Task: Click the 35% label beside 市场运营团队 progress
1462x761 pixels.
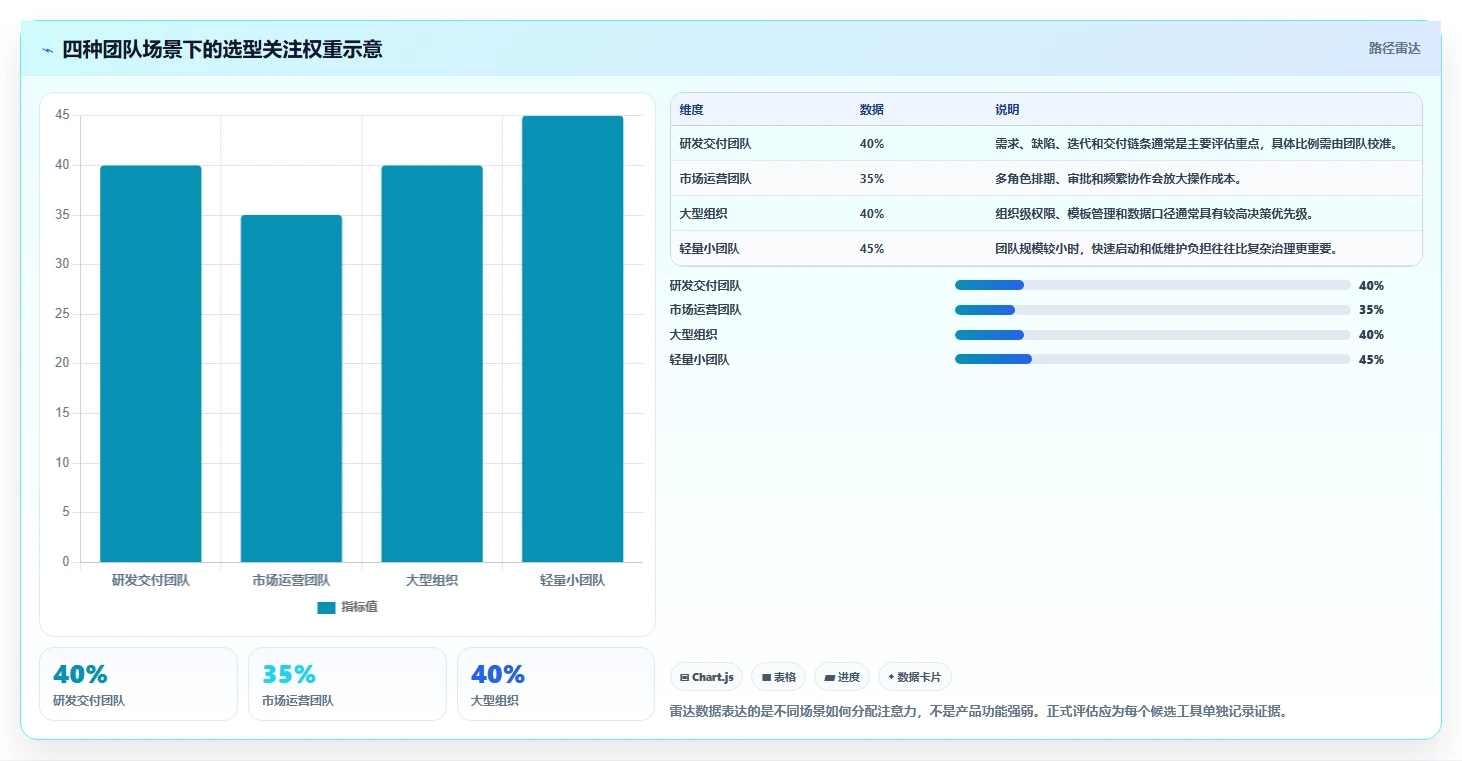Action: point(1371,310)
